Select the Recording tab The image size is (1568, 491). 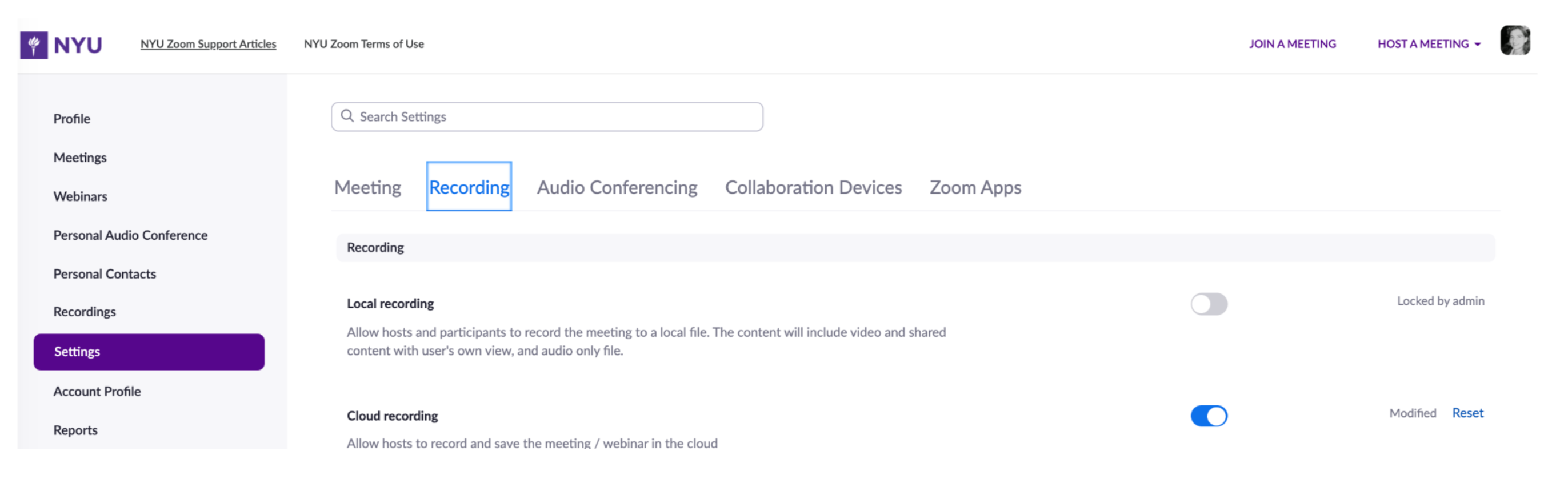(x=469, y=187)
